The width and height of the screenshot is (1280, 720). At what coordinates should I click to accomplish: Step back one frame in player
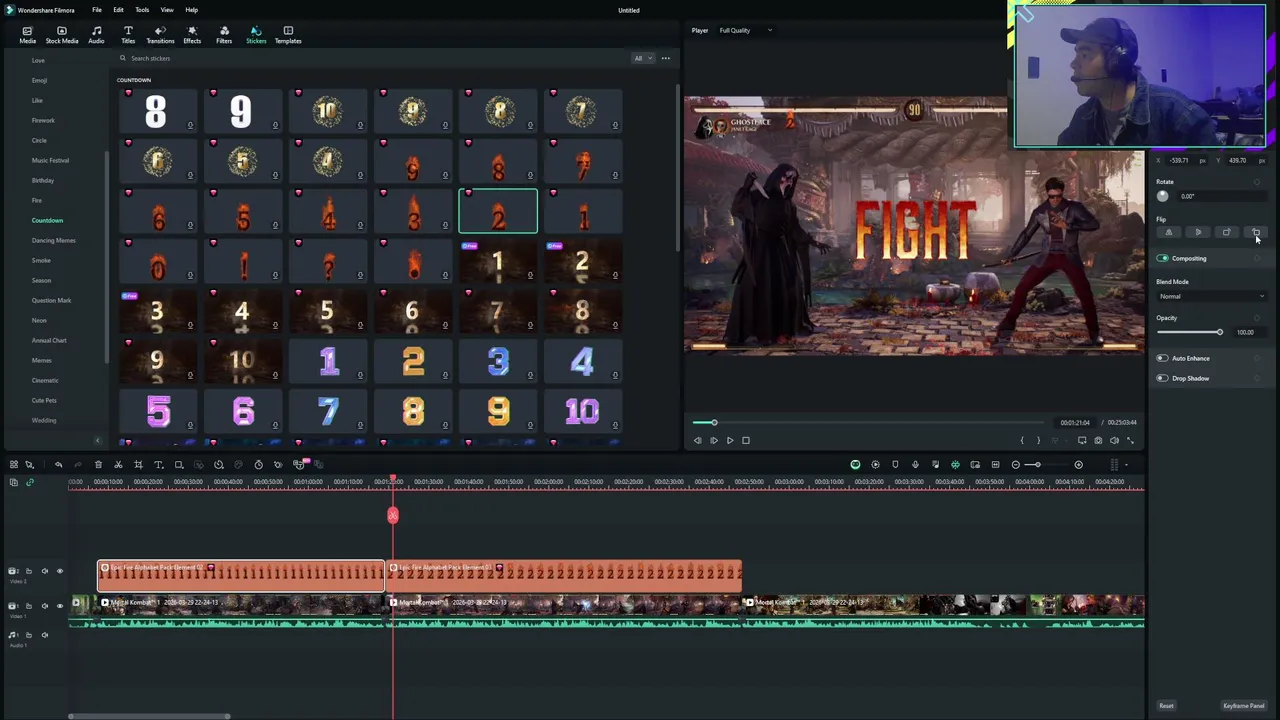coord(698,440)
